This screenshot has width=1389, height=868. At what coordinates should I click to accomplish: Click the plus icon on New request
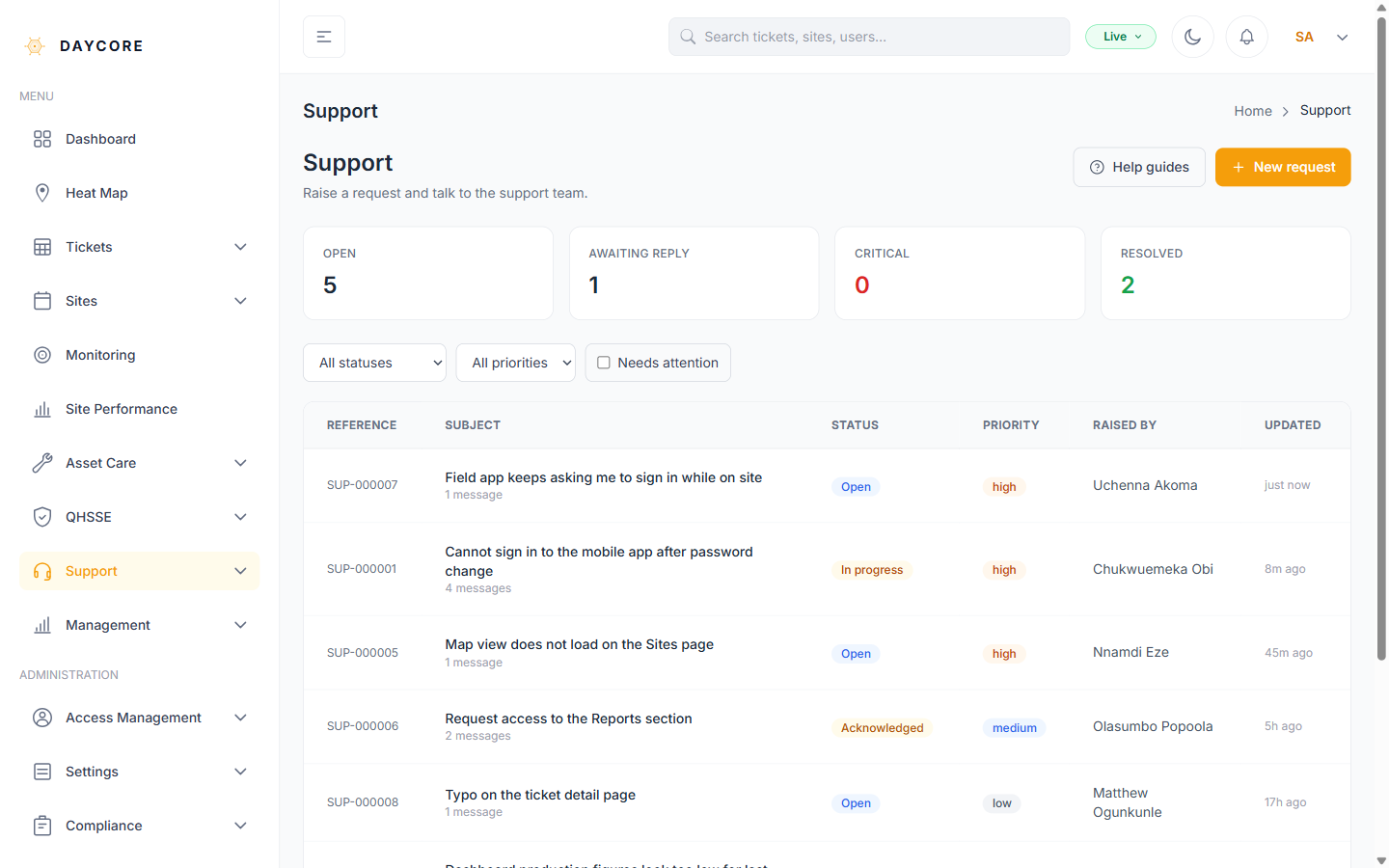click(x=1239, y=167)
